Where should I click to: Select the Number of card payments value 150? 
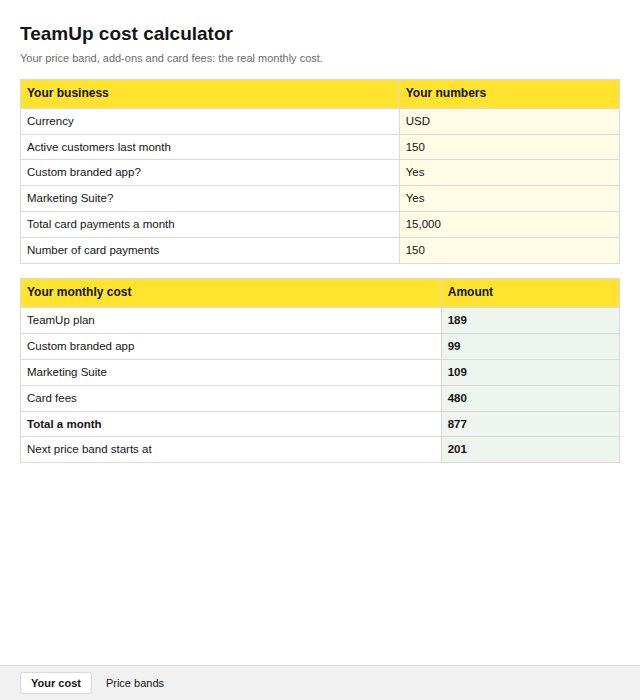(x=509, y=250)
